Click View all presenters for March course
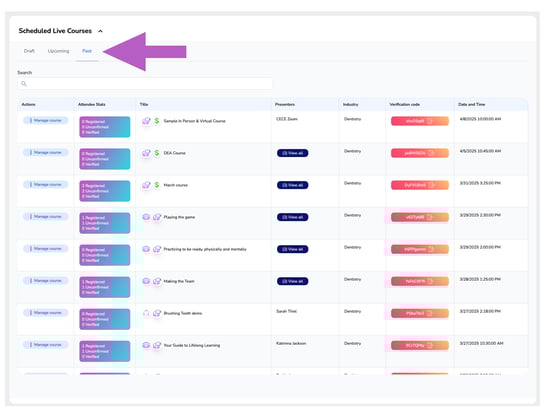Screen dimensions: 552x409 click(x=293, y=185)
